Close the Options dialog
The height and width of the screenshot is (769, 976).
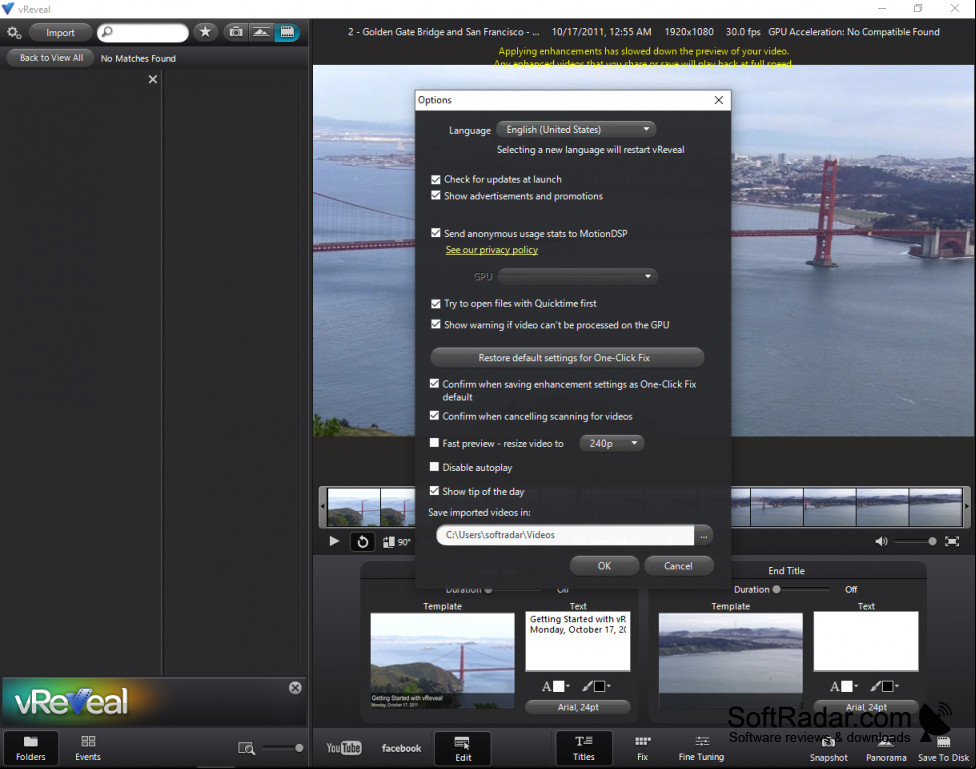[718, 100]
